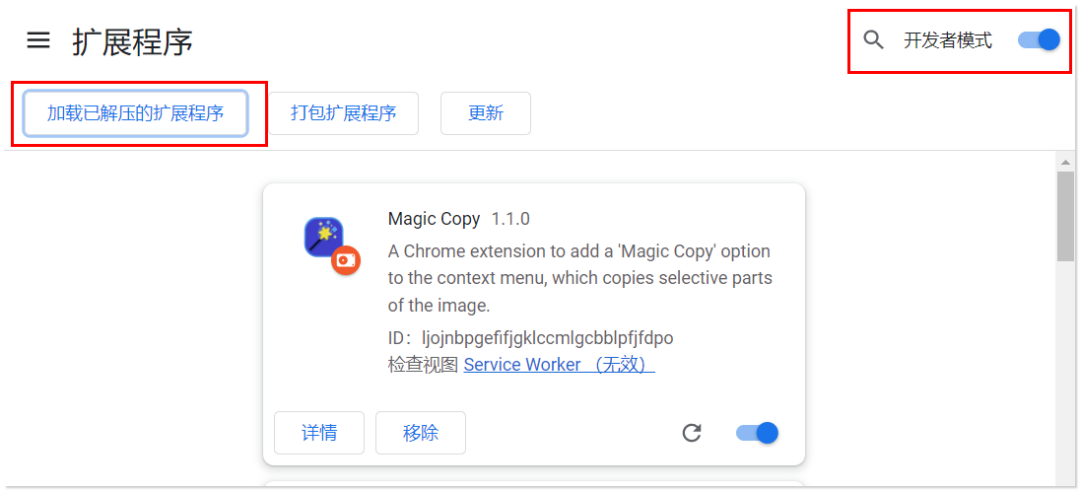Viewport: 1080px width, 491px height.
Task: Open 详情 for Magic Copy
Action: pos(319,433)
